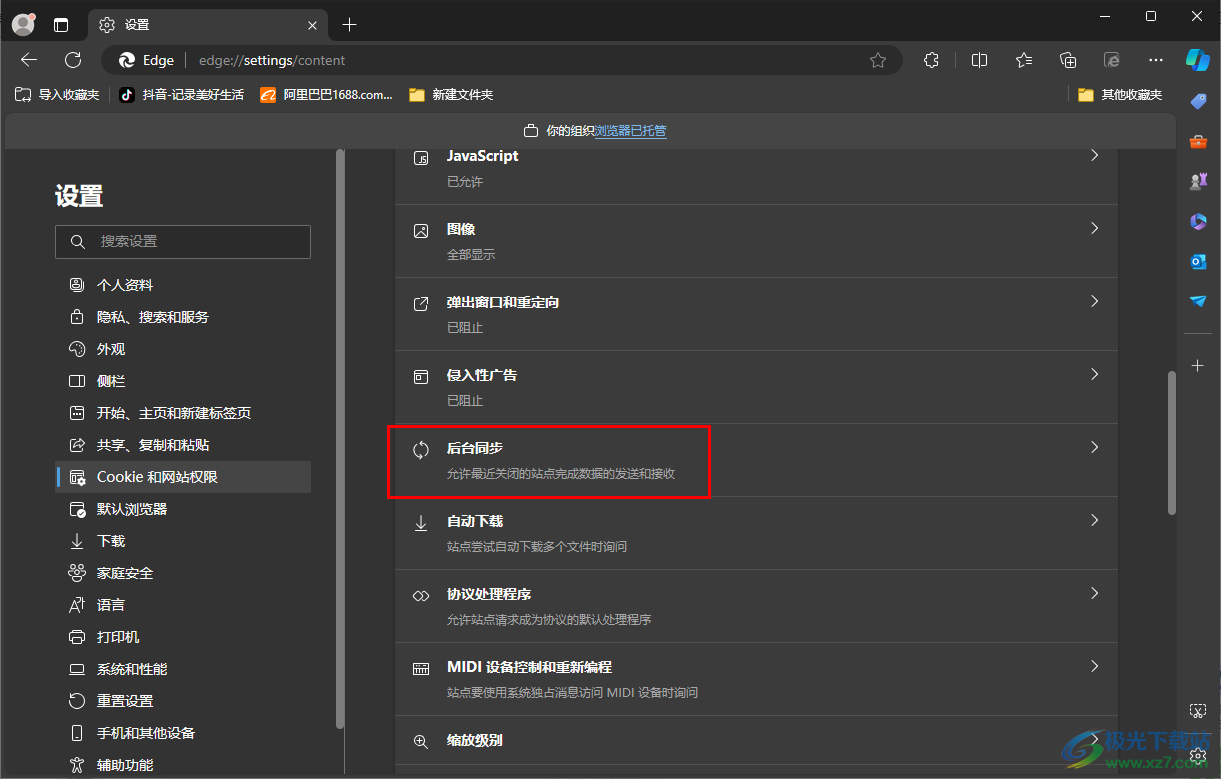Expand the 侵入性广告 chevron
1221x779 pixels.
[x=1094, y=375]
